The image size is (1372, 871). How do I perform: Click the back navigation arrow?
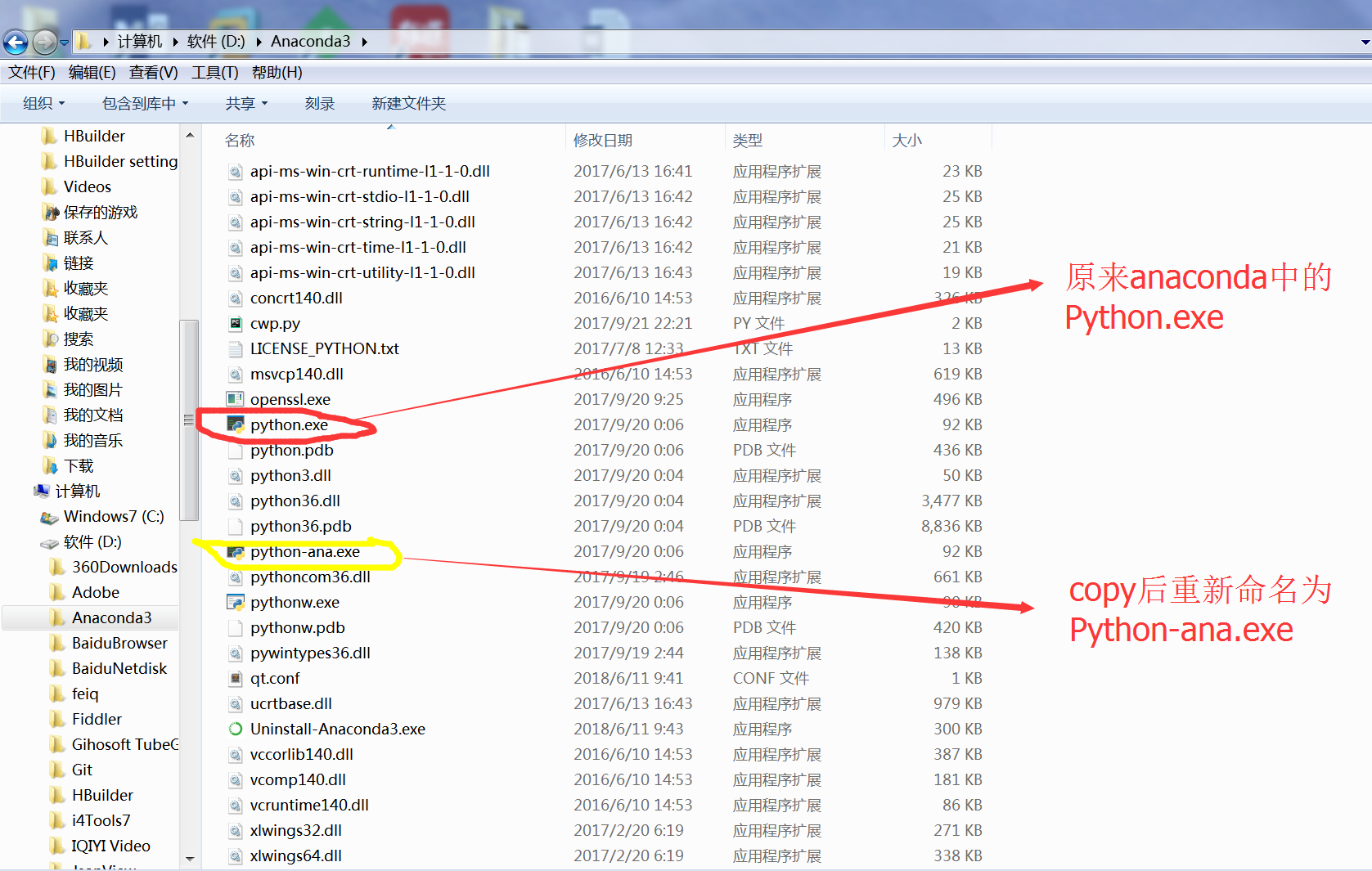[x=15, y=42]
